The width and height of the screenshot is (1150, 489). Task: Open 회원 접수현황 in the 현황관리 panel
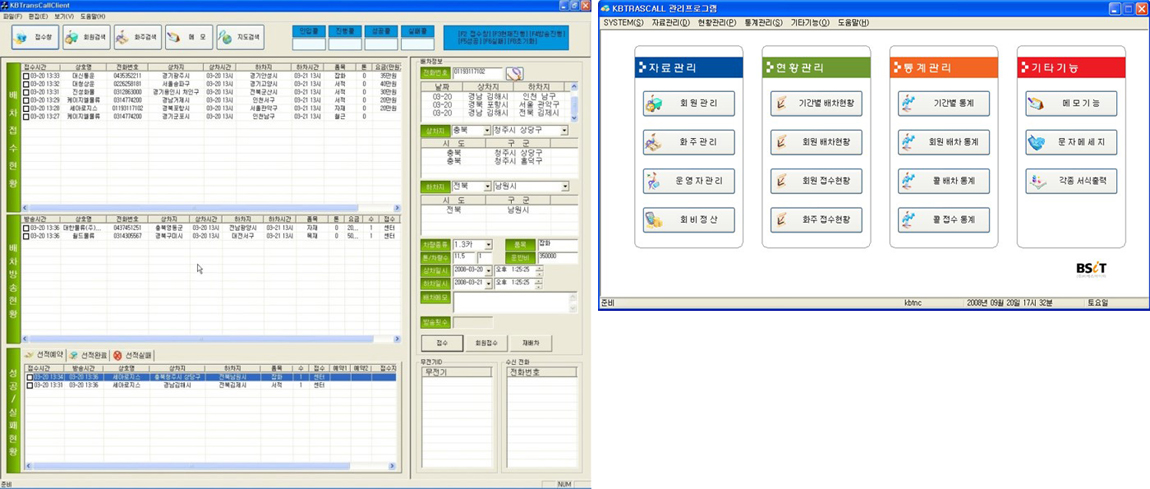pyautogui.click(x=816, y=181)
